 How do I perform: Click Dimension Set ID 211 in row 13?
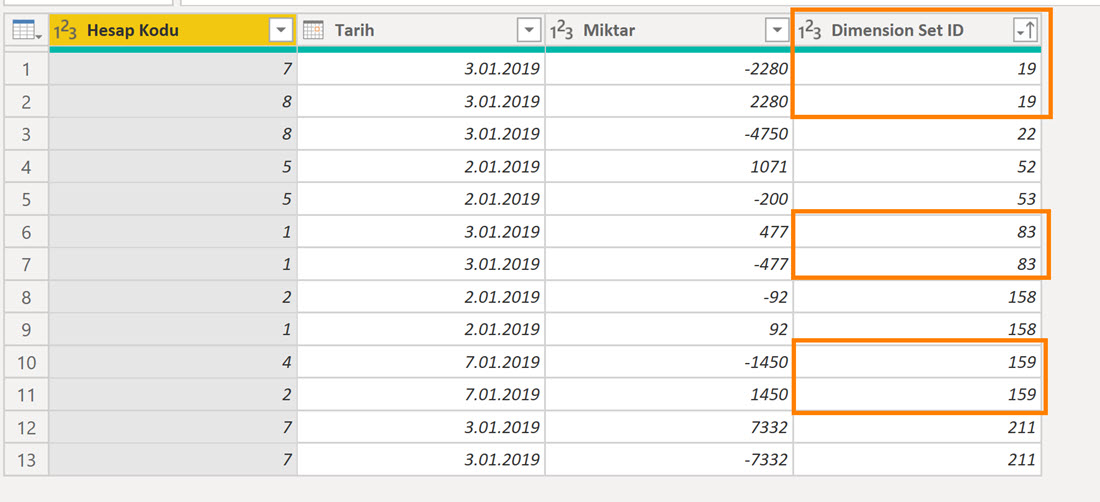(918, 460)
